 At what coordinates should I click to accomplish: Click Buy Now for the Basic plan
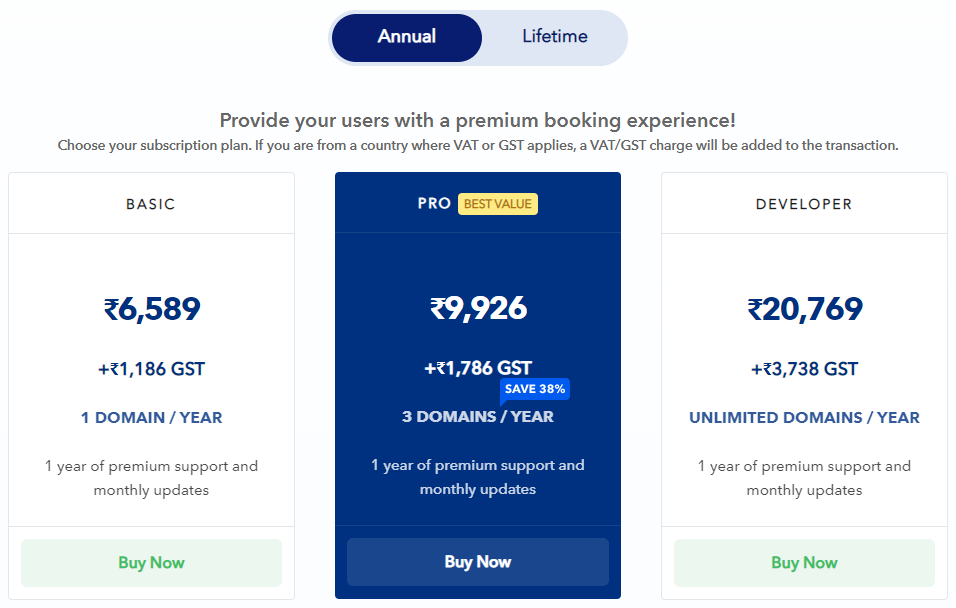point(151,562)
